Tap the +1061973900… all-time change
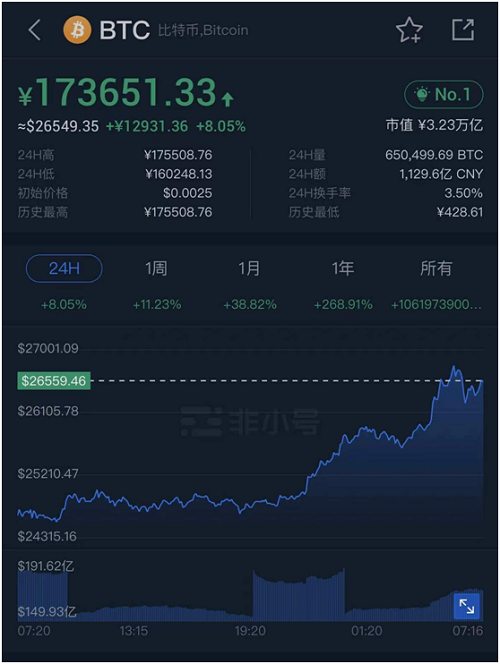This screenshot has width=500, height=664. [436, 304]
